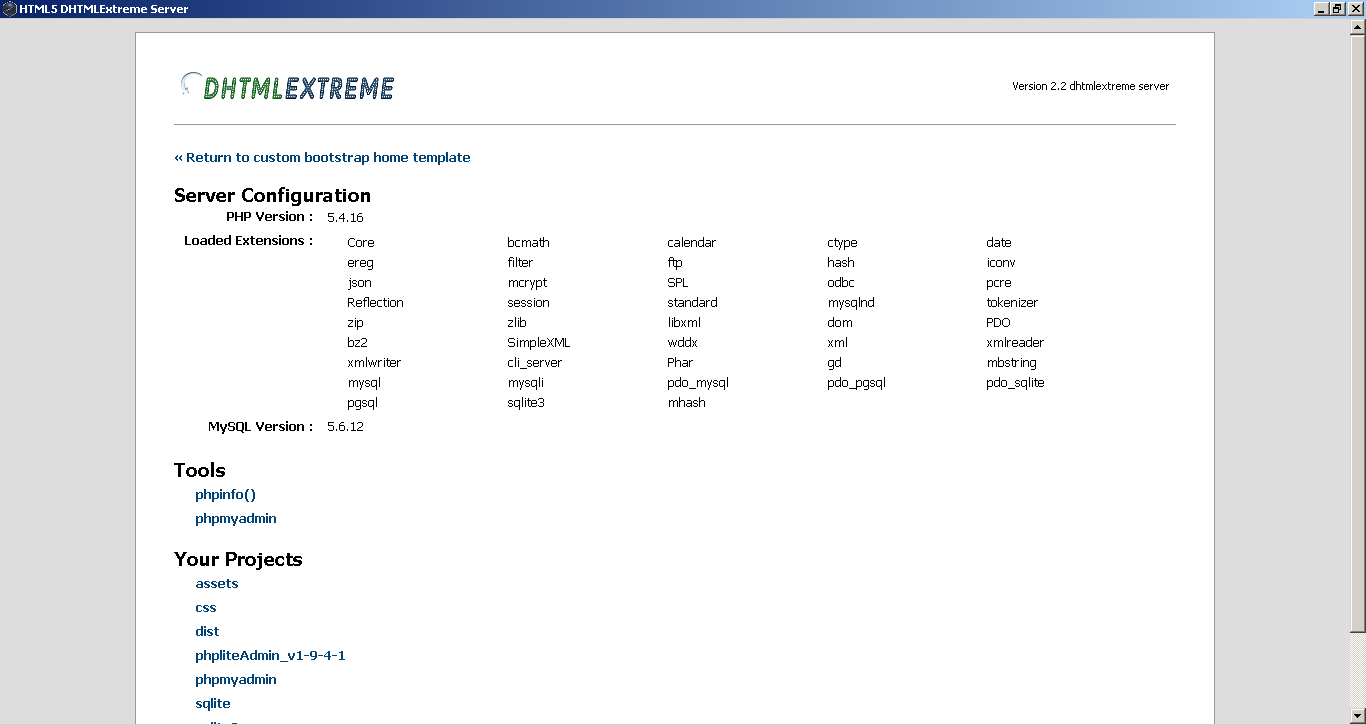Click the "Your Projects" heading

(238, 559)
